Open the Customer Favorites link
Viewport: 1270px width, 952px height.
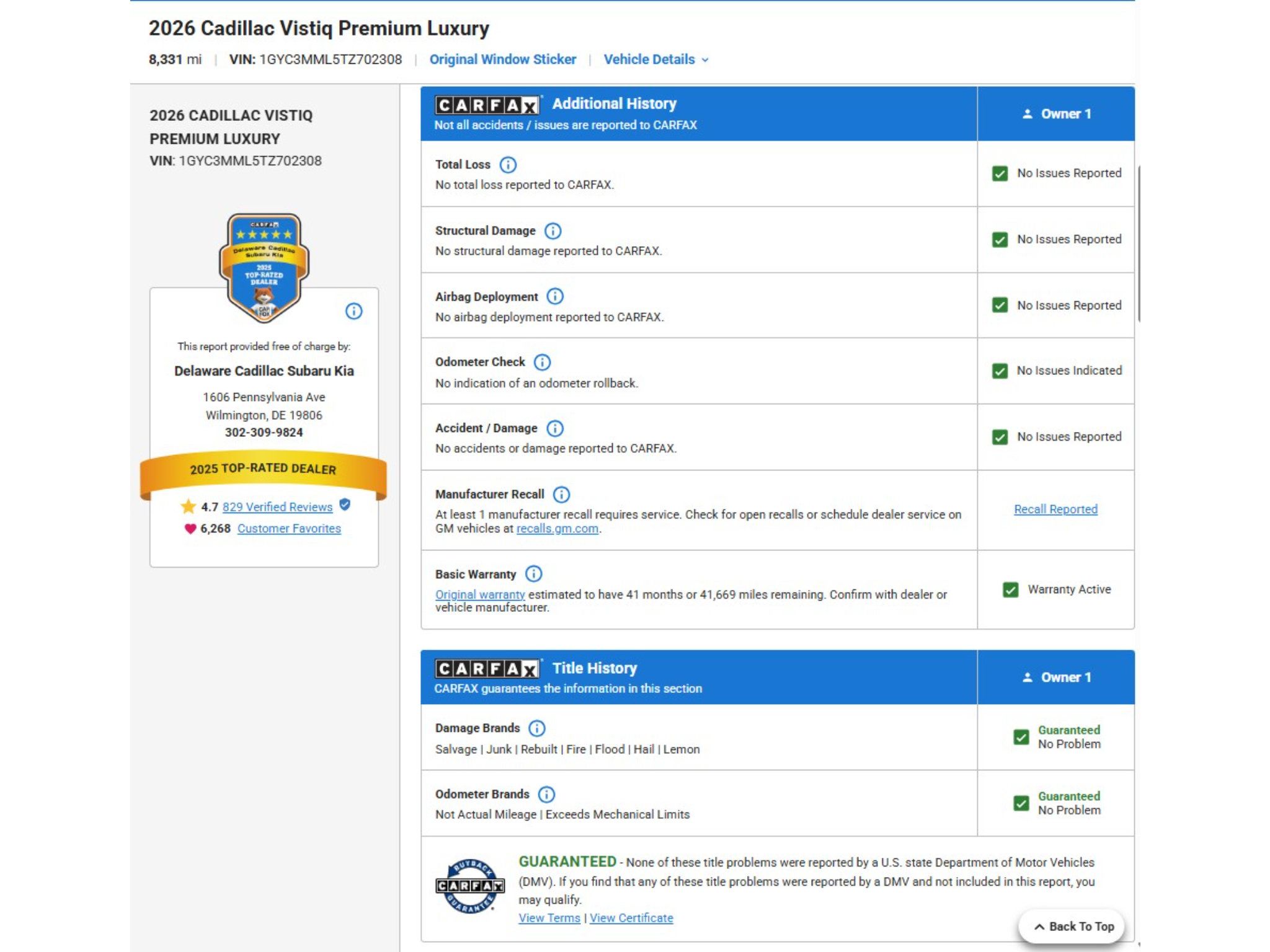click(x=289, y=529)
